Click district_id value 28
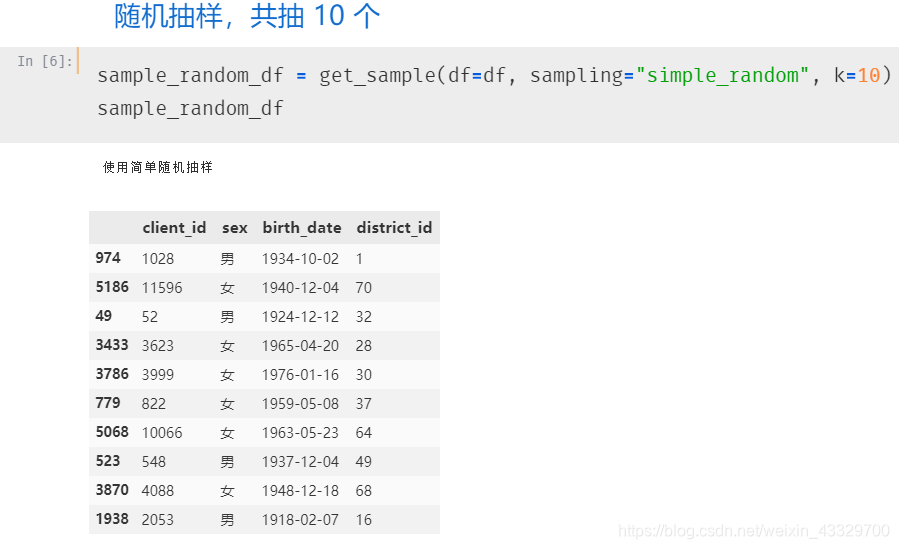This screenshot has height=549, width=899. click(363, 346)
